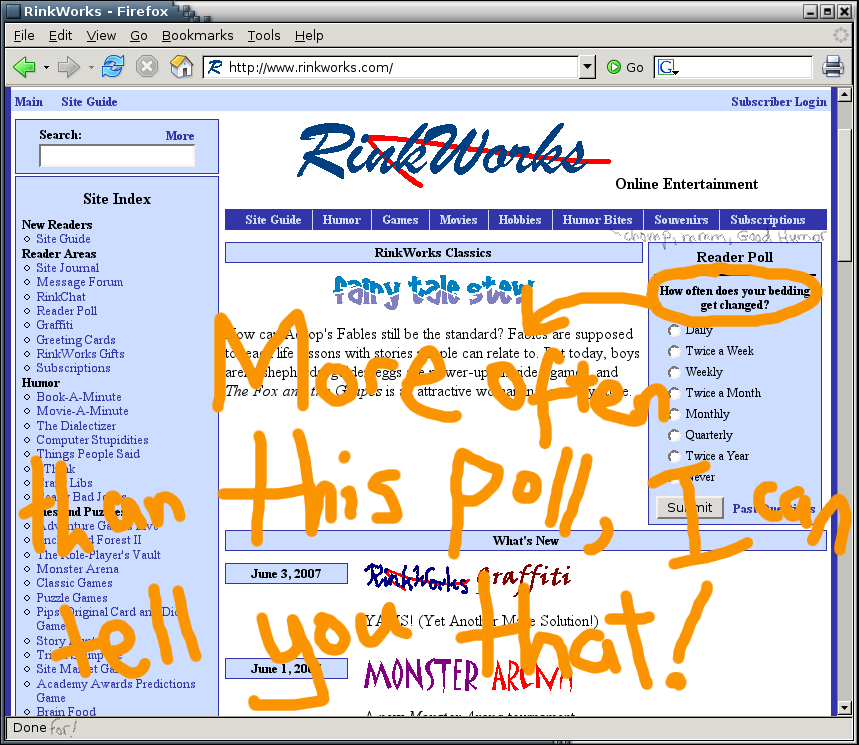Follow the Main link at the top
Screen dimensions: 859x745
pyautogui.click(x=29, y=101)
